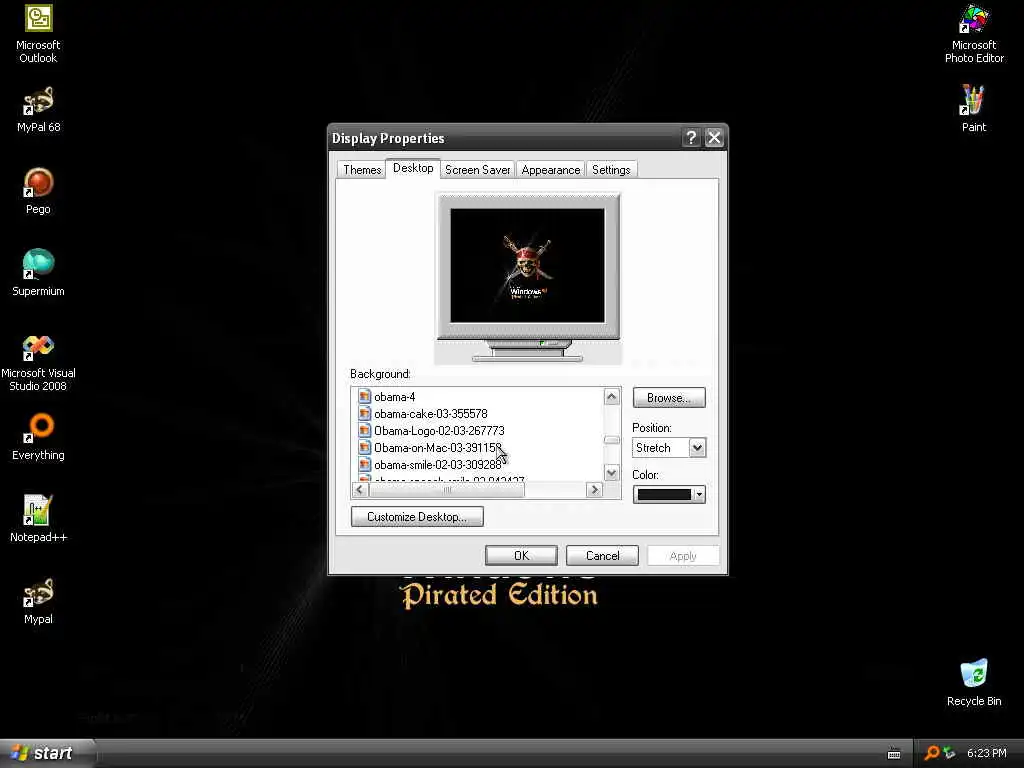This screenshot has width=1024, height=768.
Task: Select the Paint desktop icon
Action: pyautogui.click(x=973, y=110)
